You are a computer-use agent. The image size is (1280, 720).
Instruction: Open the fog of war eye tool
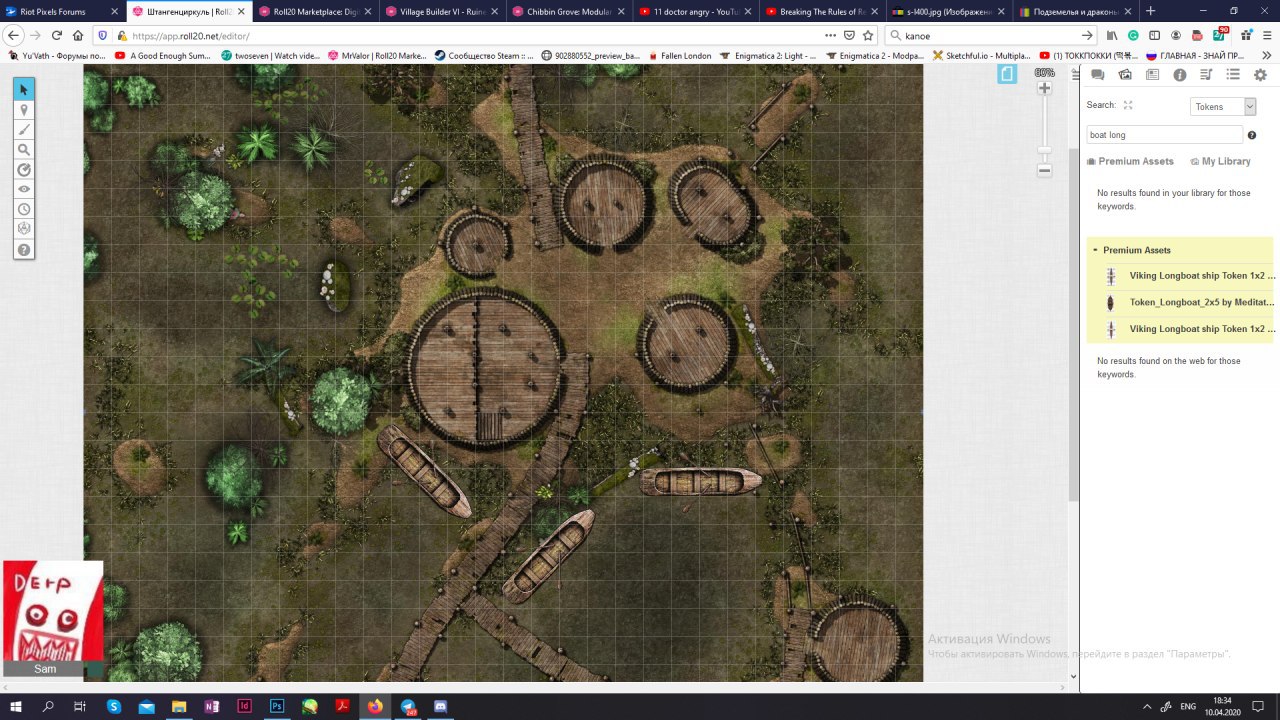(24, 189)
